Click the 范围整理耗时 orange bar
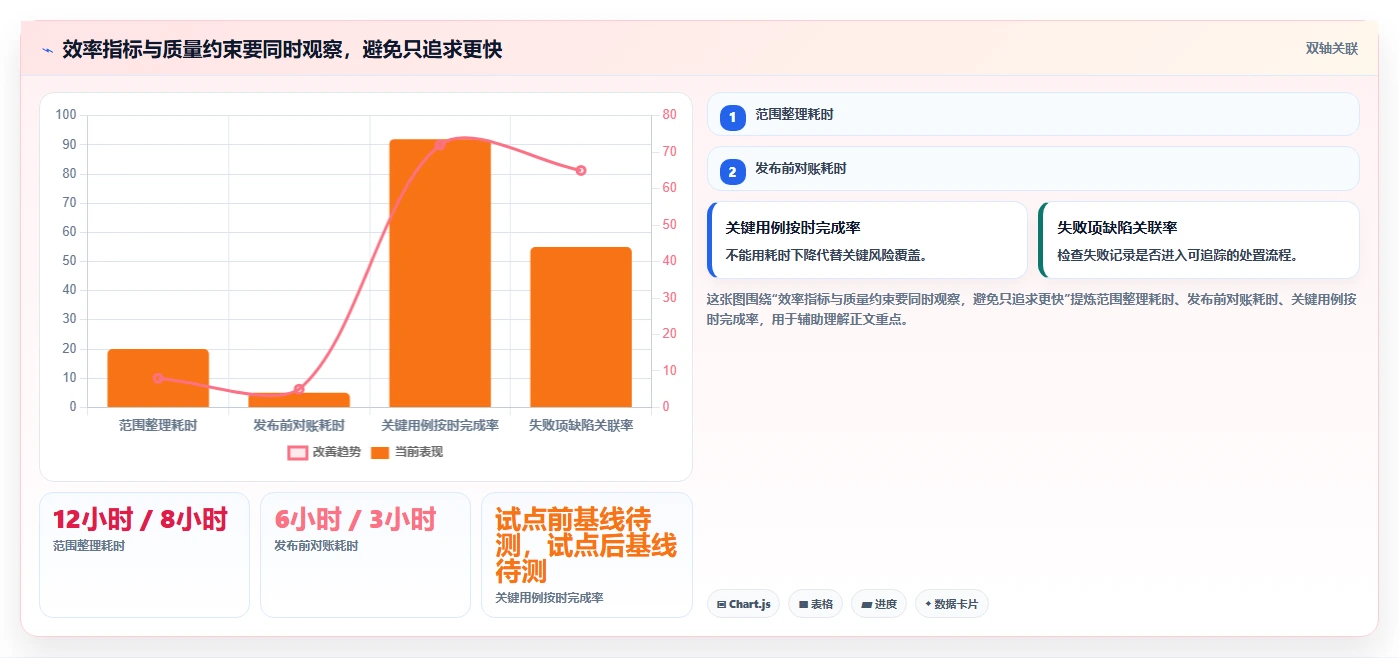1399x658 pixels. pos(158,378)
